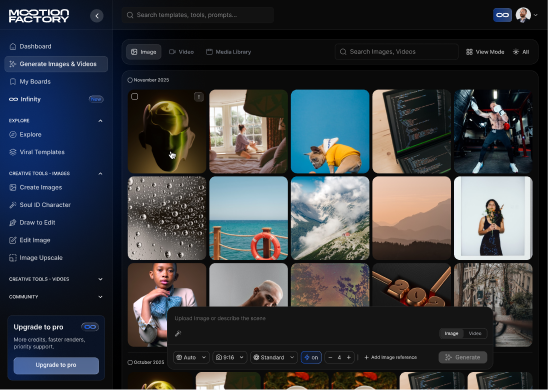
Task: Select Image mode in prompt toggle
Action: click(x=451, y=333)
